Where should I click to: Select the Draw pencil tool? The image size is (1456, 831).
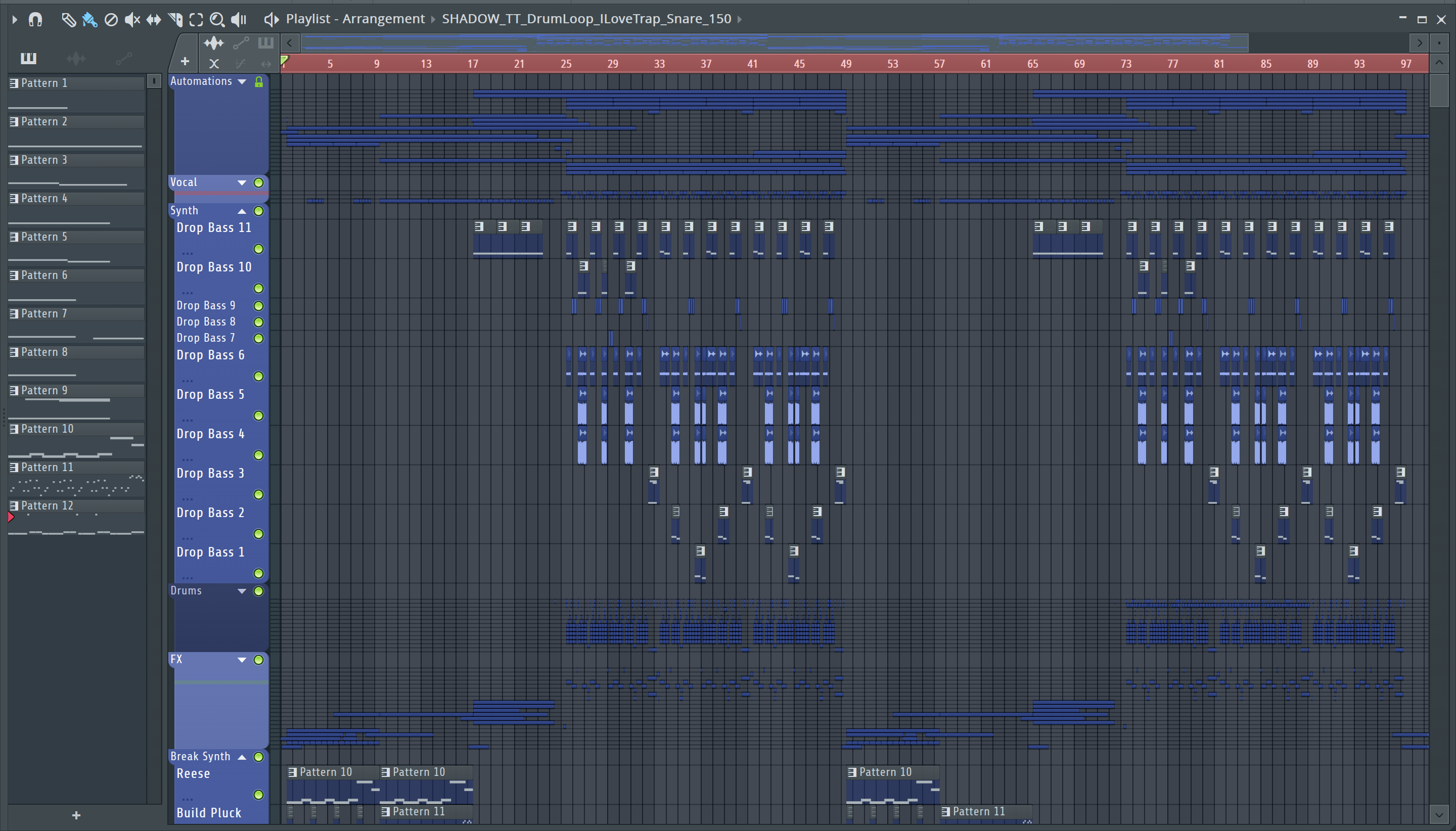click(x=68, y=19)
